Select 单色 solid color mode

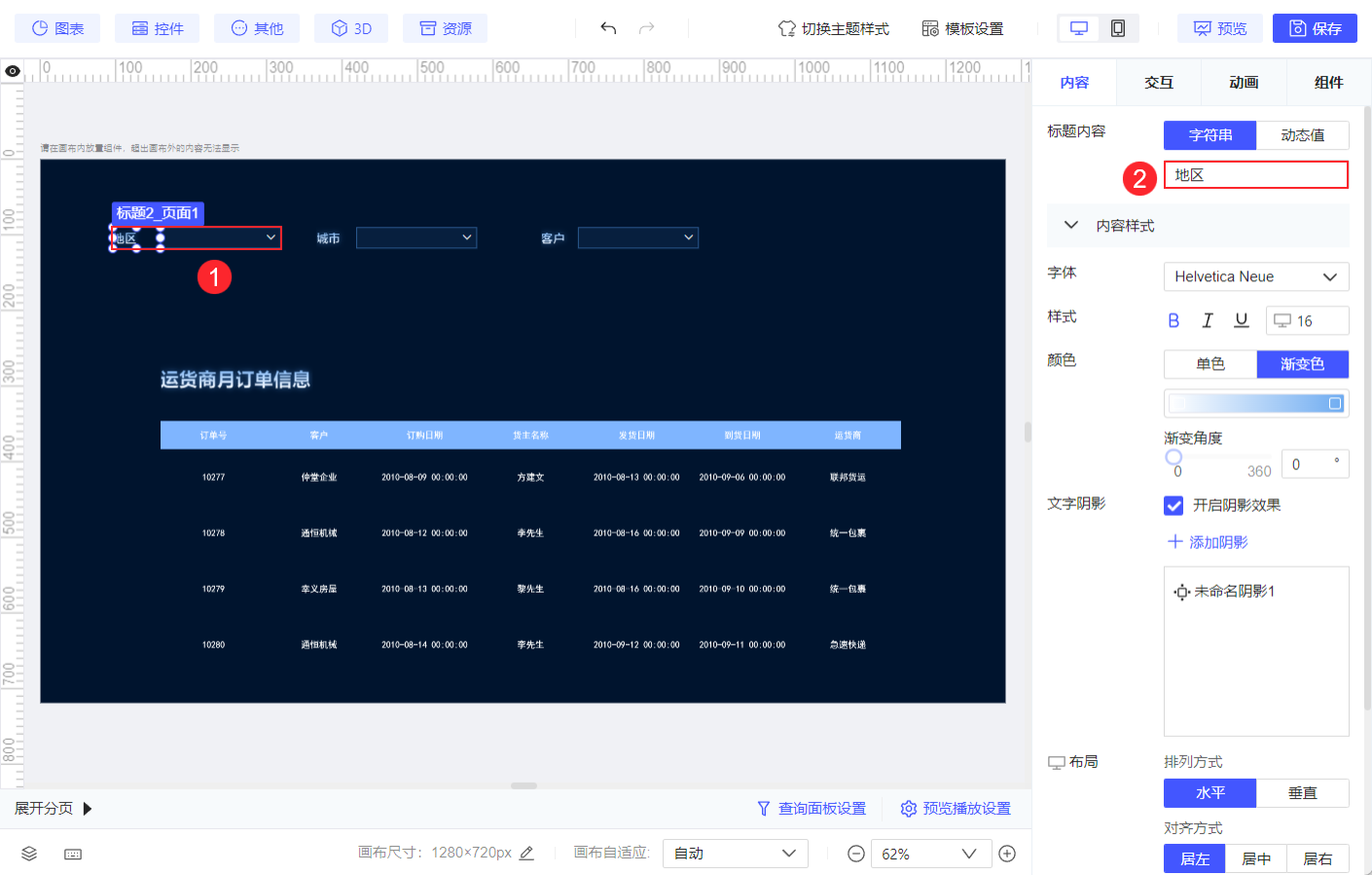[1210, 364]
